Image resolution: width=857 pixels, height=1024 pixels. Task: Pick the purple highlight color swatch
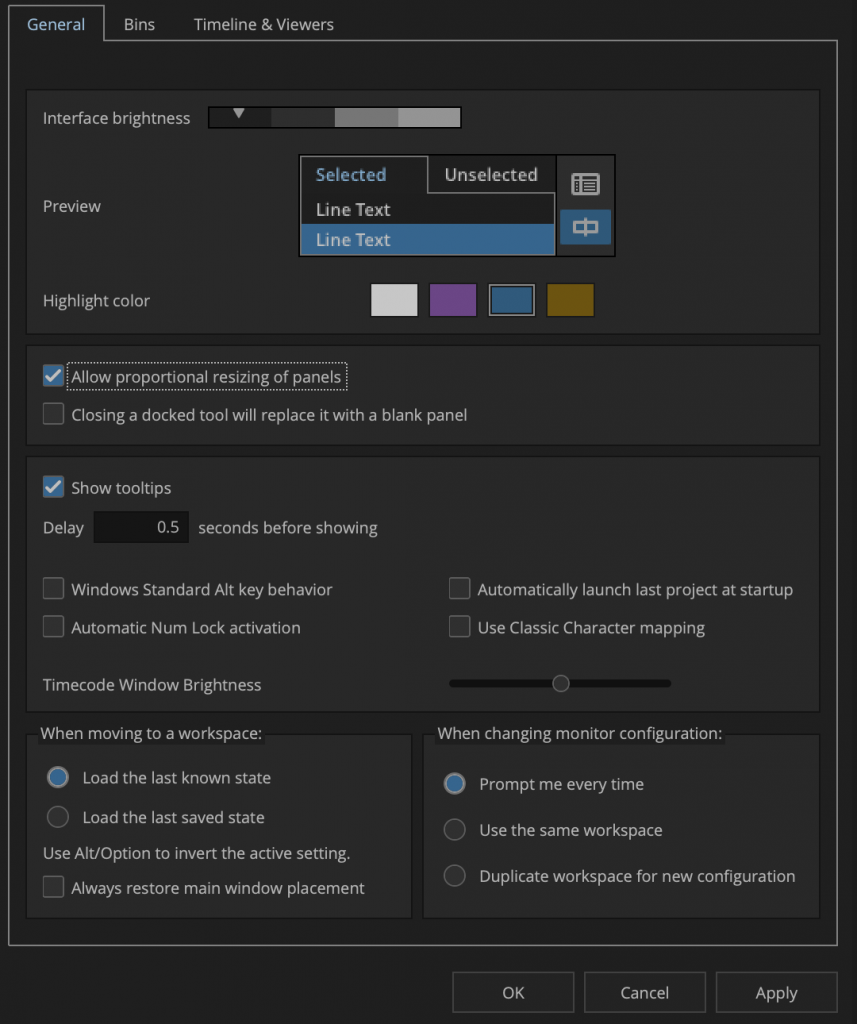coord(453,300)
